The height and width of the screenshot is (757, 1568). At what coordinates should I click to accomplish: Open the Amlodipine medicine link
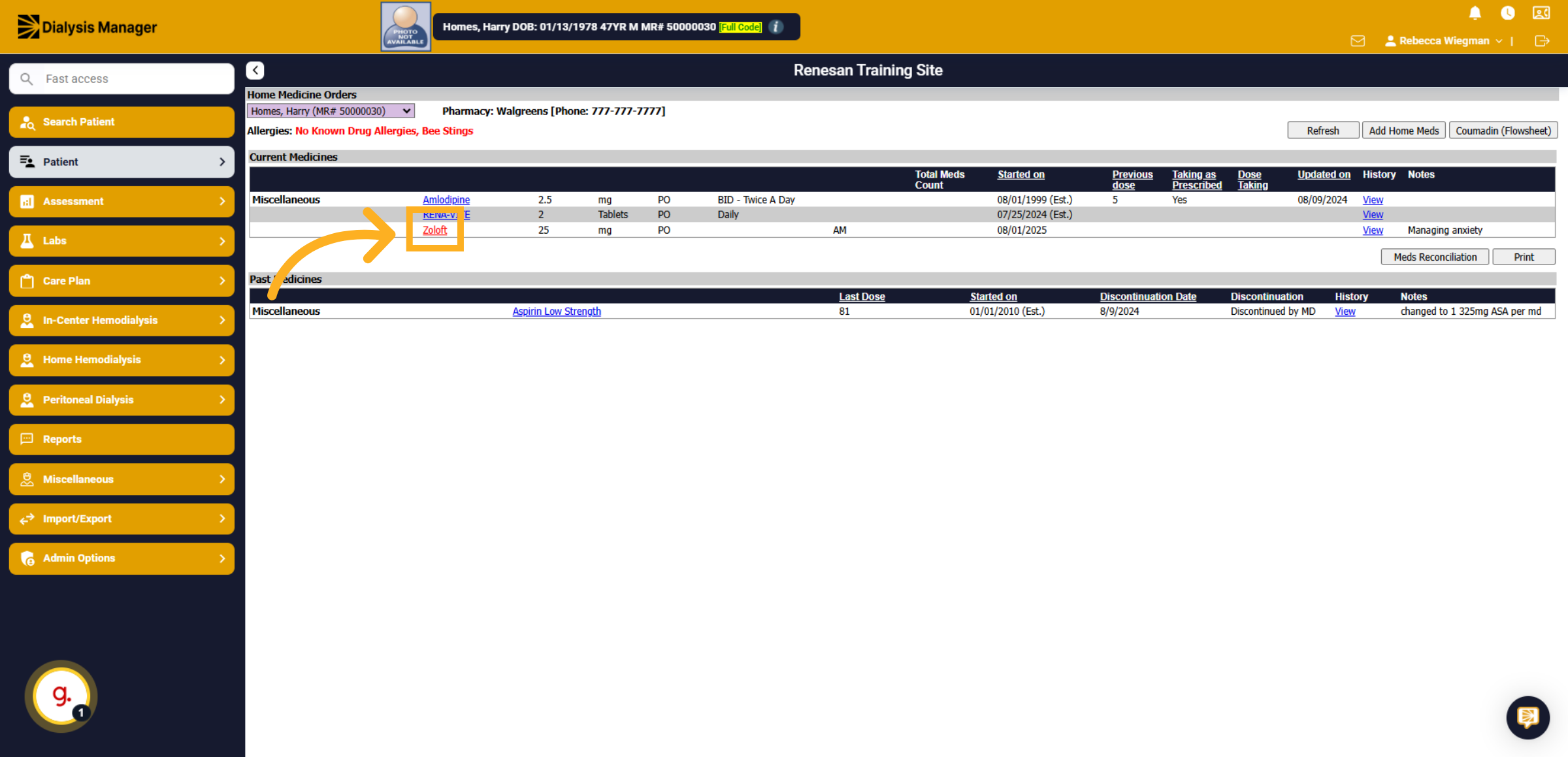coord(446,200)
